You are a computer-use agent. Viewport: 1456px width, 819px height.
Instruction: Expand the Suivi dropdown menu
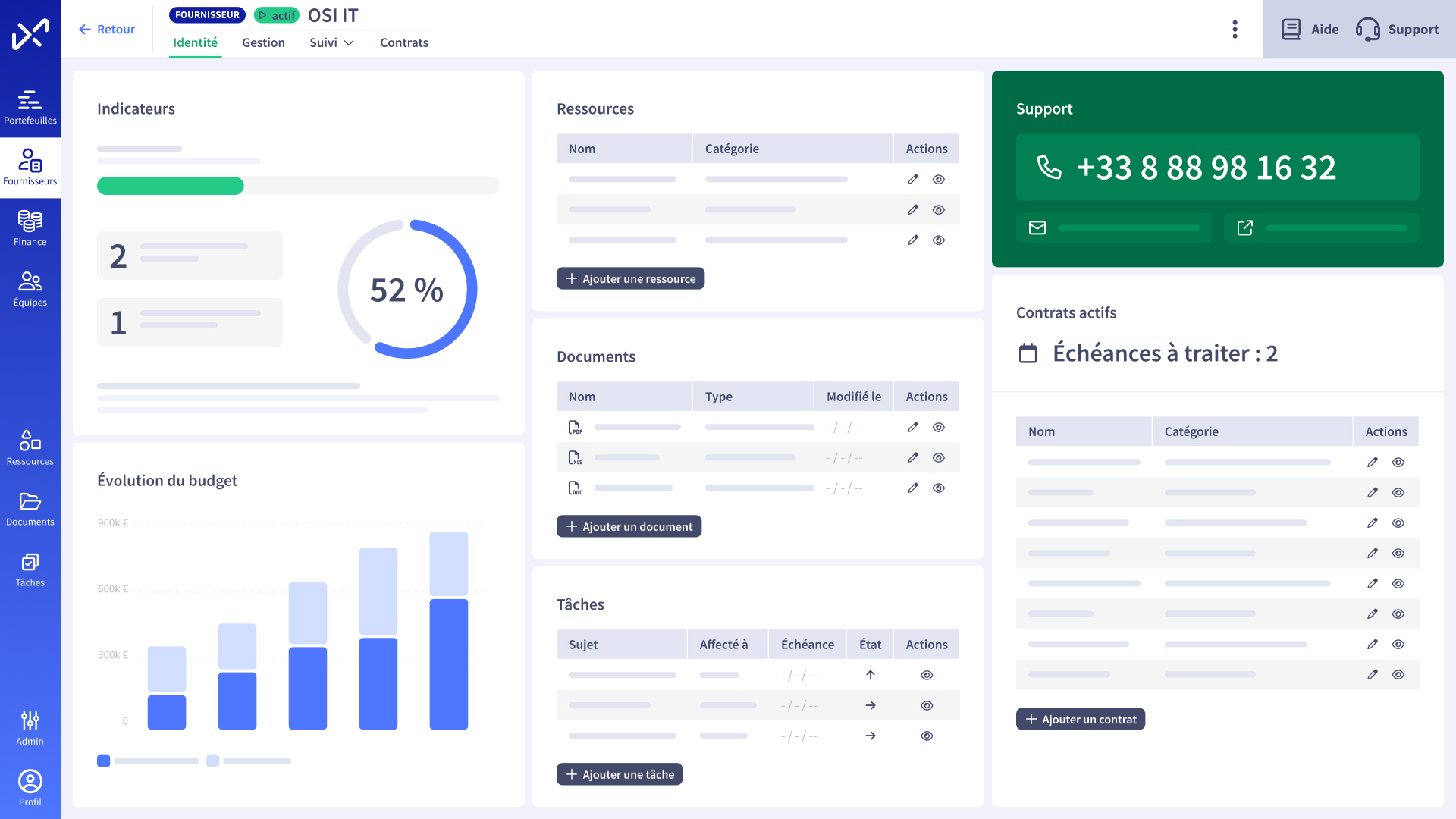click(331, 43)
